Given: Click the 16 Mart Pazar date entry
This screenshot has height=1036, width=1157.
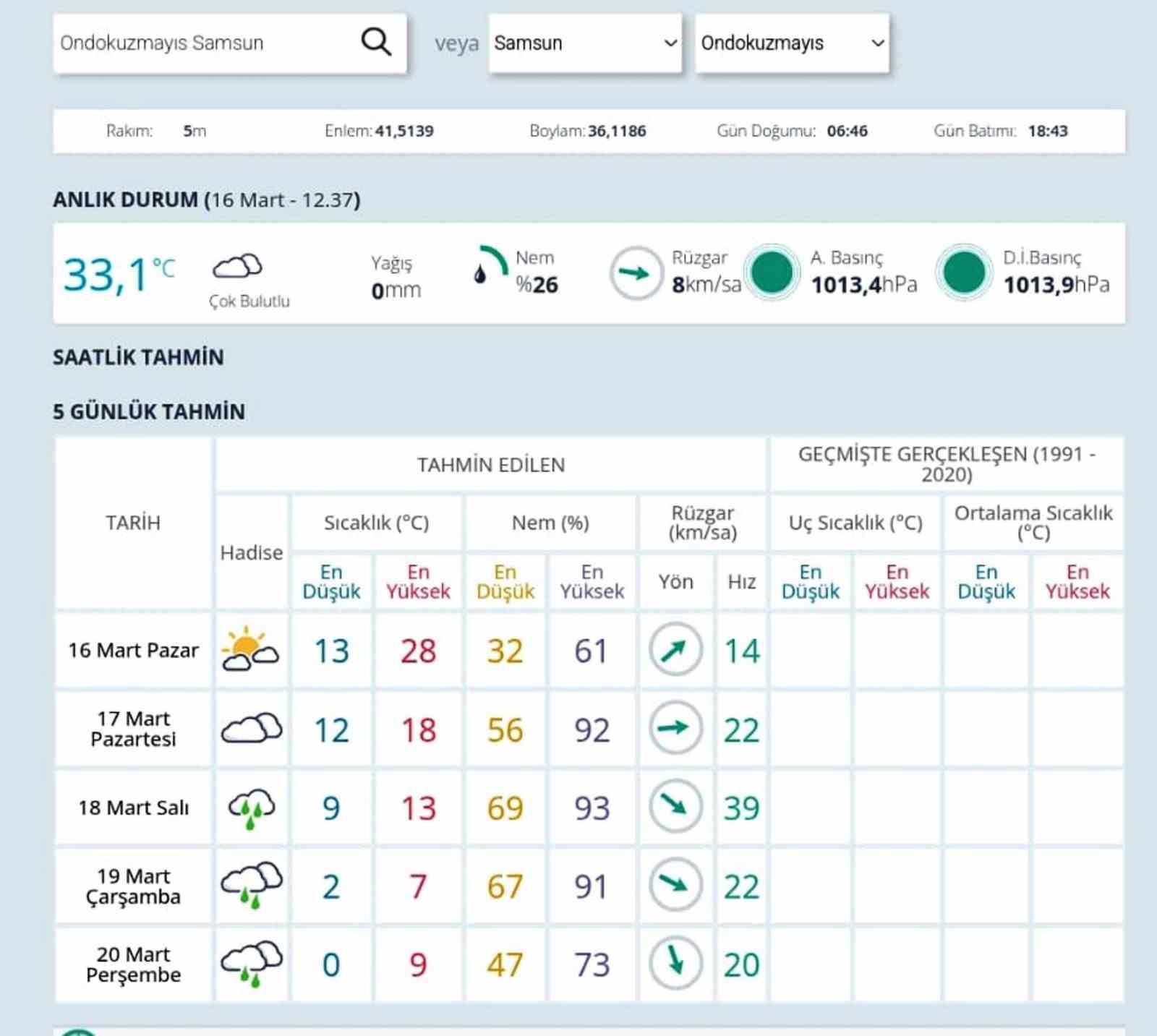Looking at the screenshot, I should 133,650.
